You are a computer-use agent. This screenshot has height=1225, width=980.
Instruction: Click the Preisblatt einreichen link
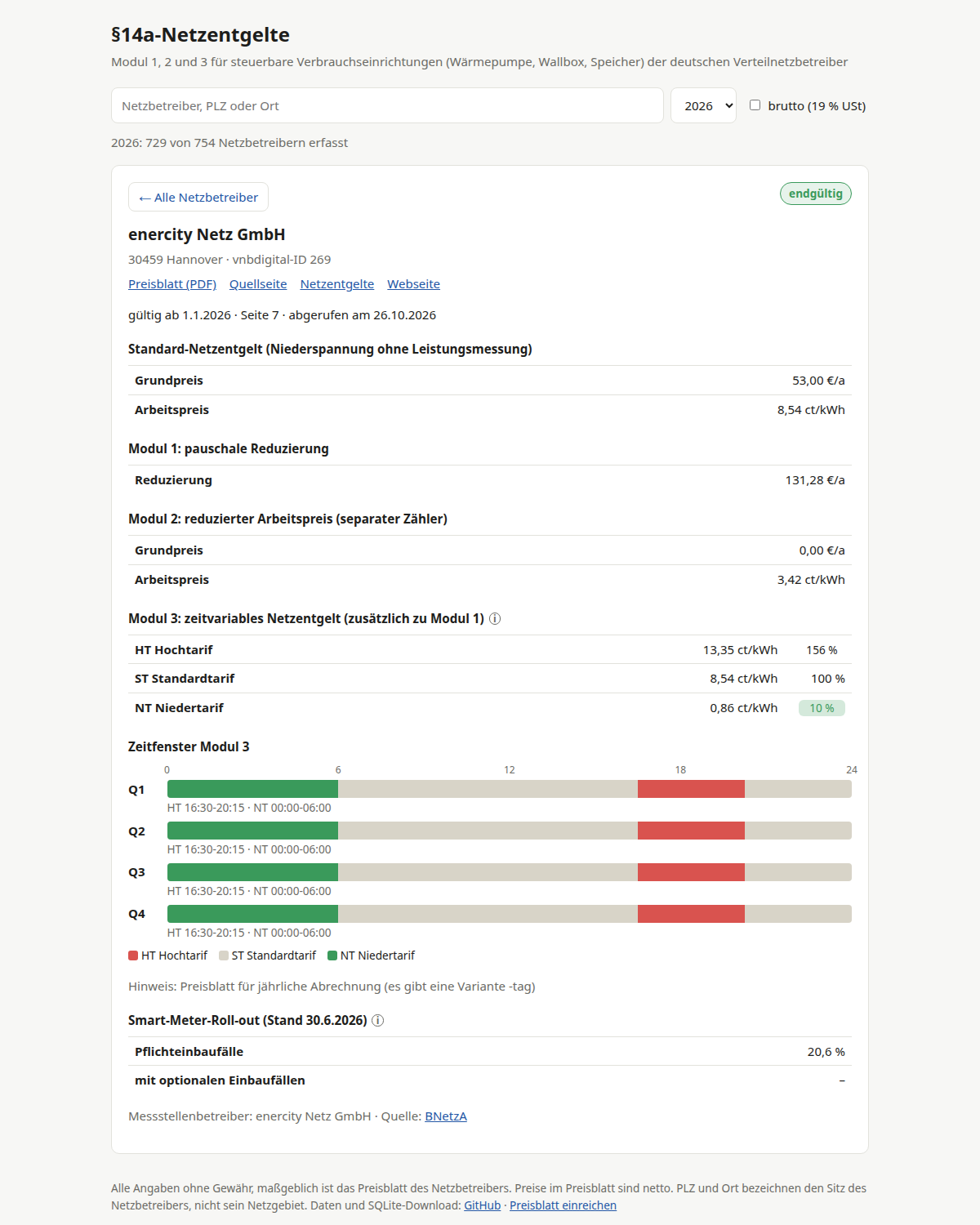(563, 1205)
